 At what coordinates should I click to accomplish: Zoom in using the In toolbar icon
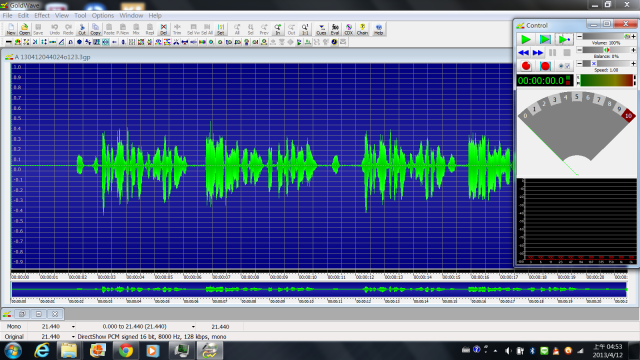(278, 29)
